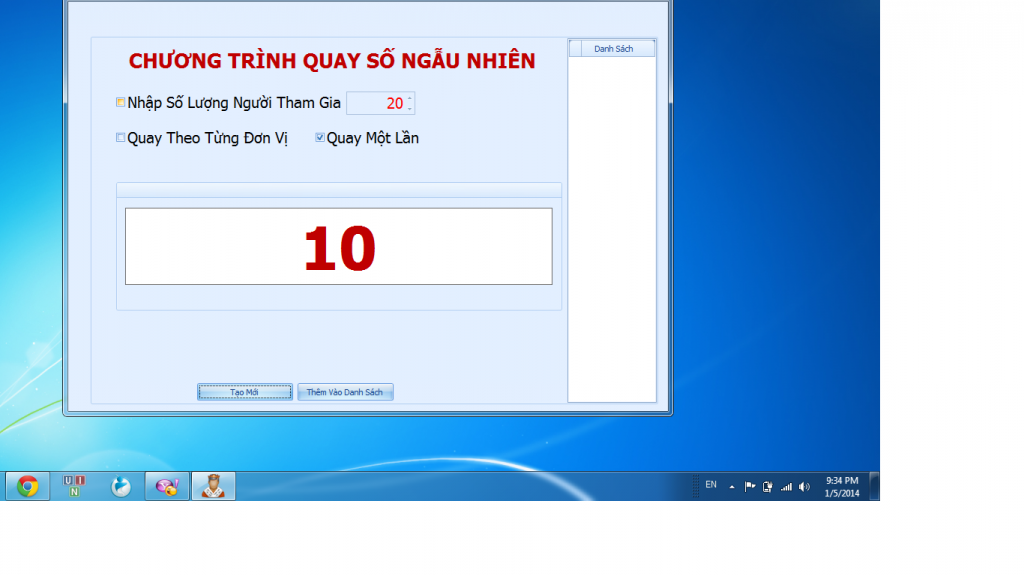Select the random number program taskbar icon

click(x=214, y=486)
